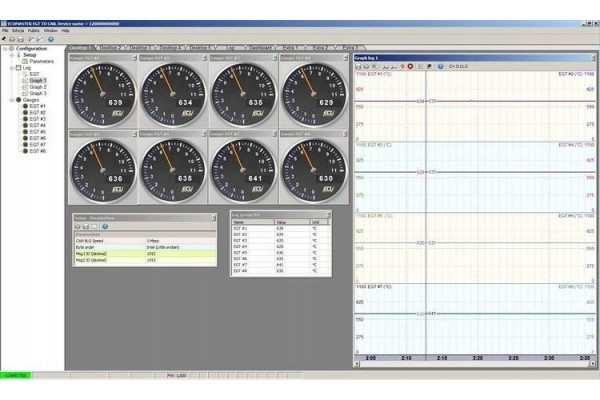Click the gauge showing 639
600x400 pixels.
(x=103, y=95)
